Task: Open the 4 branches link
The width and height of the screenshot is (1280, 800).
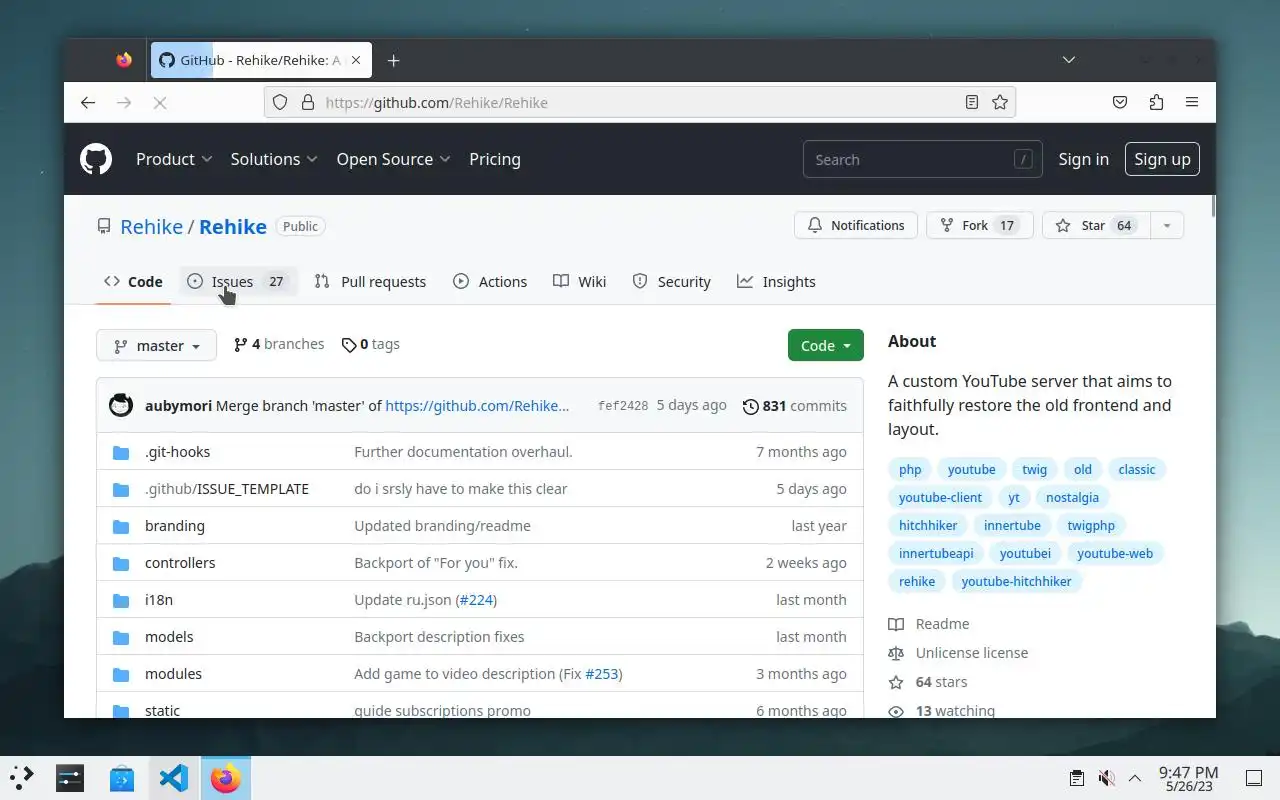Action: pyautogui.click(x=279, y=344)
